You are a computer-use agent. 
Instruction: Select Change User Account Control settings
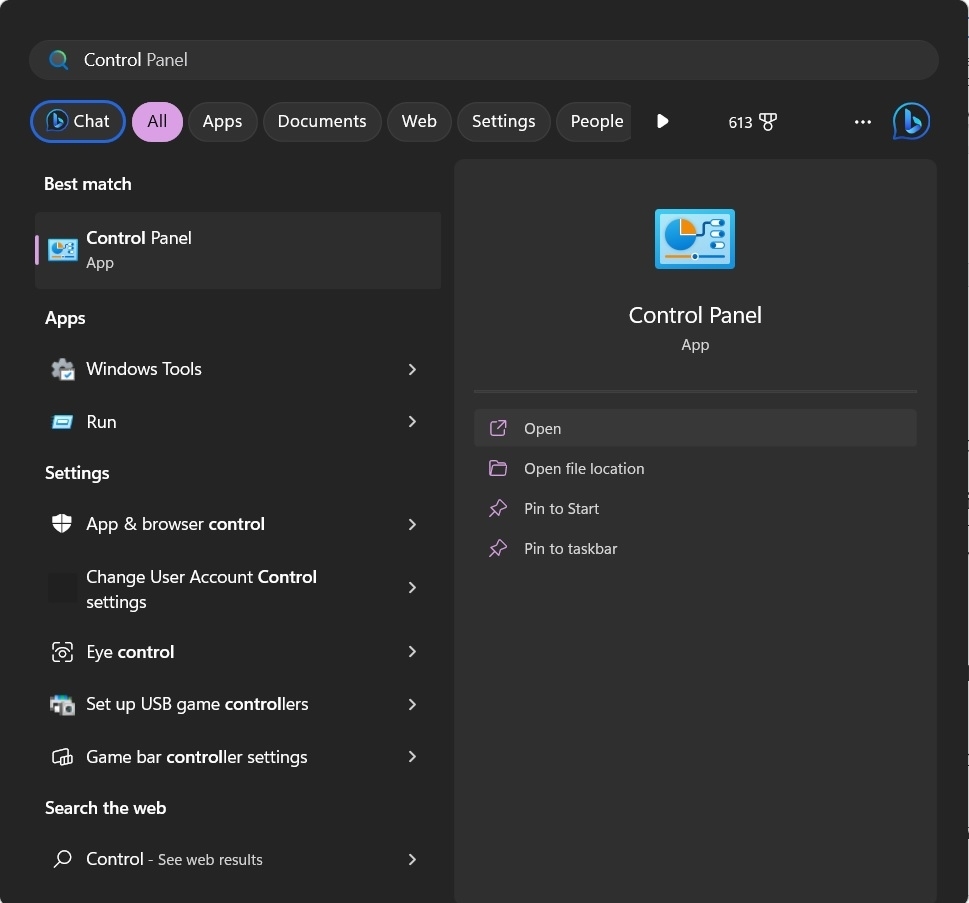pos(238,588)
